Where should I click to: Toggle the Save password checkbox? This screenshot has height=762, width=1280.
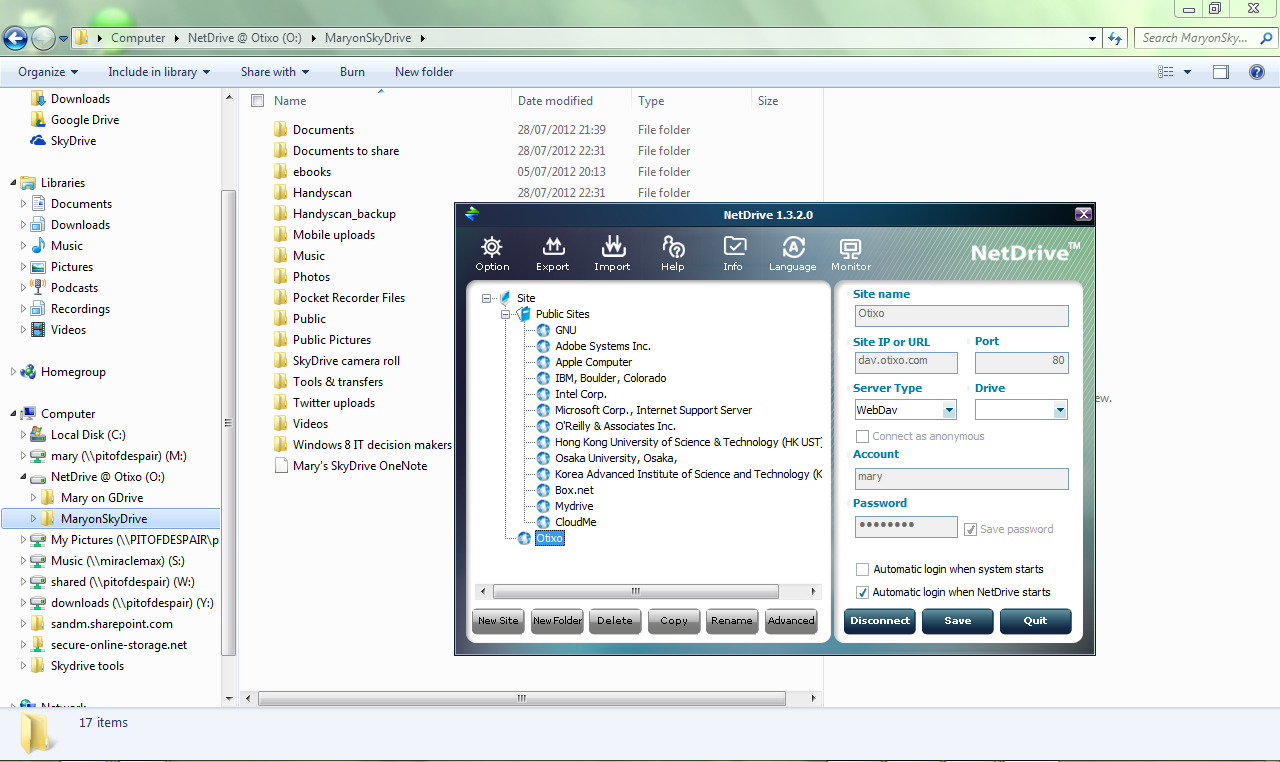970,529
